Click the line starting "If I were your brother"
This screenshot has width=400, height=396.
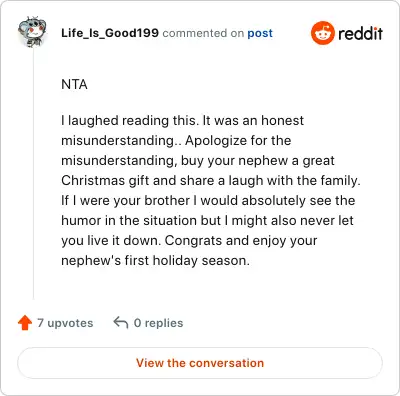tap(208, 200)
